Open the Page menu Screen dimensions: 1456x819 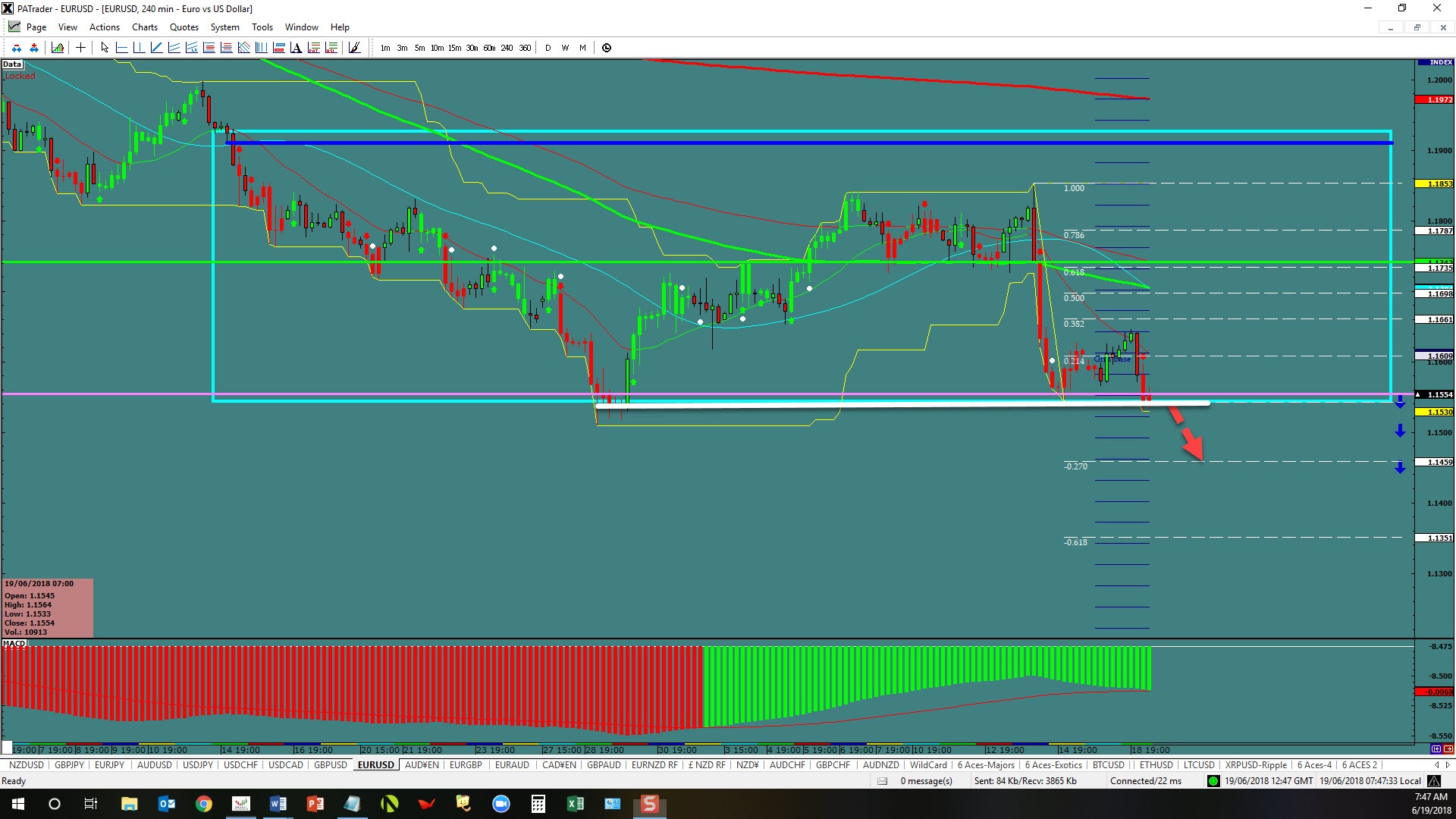[36, 27]
